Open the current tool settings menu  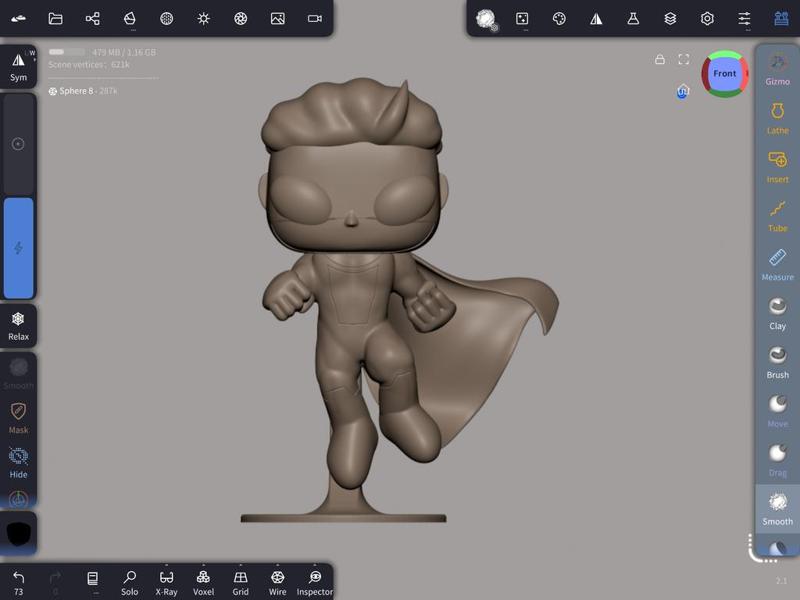pyautogui.click(x=486, y=20)
